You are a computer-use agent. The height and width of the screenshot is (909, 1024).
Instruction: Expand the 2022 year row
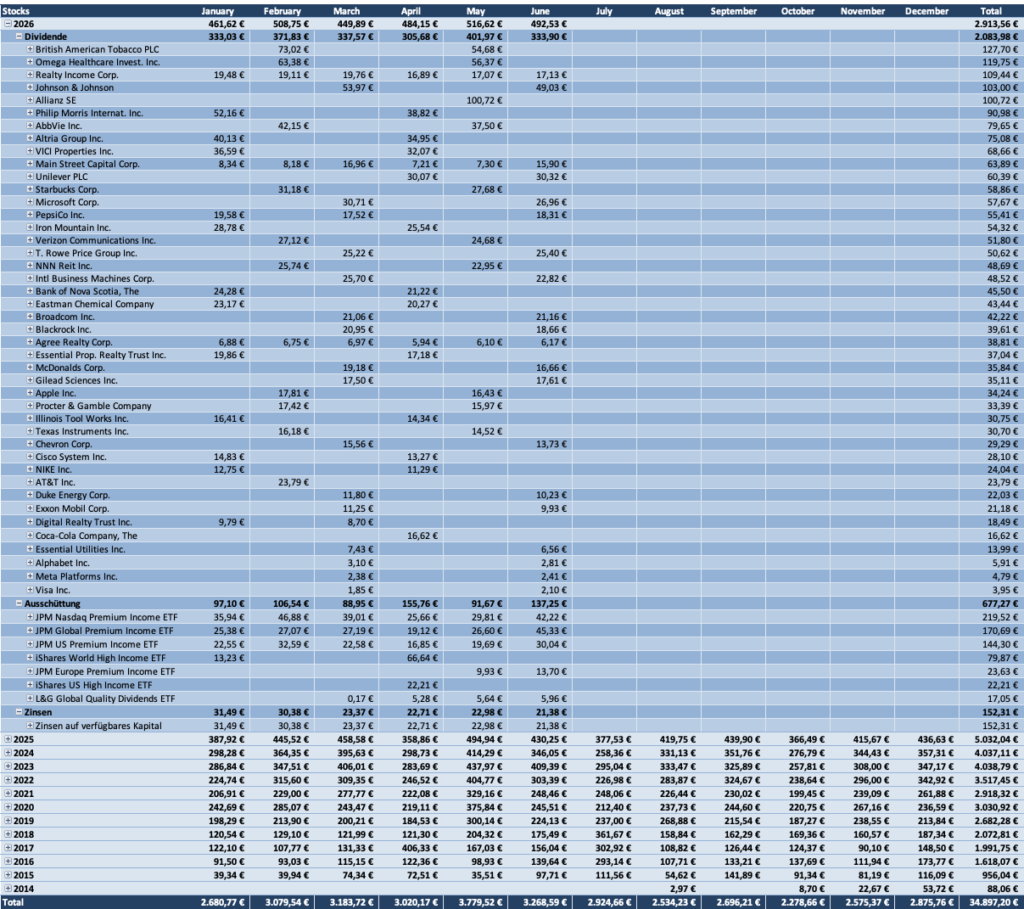pos(8,780)
